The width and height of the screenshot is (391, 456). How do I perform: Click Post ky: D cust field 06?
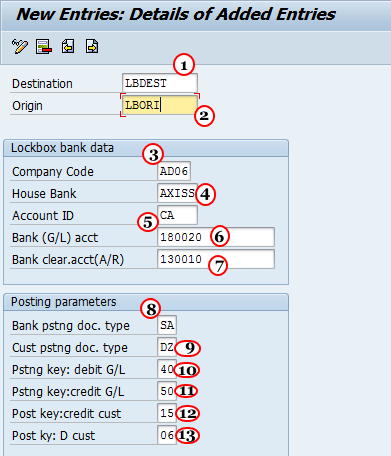pos(167,435)
